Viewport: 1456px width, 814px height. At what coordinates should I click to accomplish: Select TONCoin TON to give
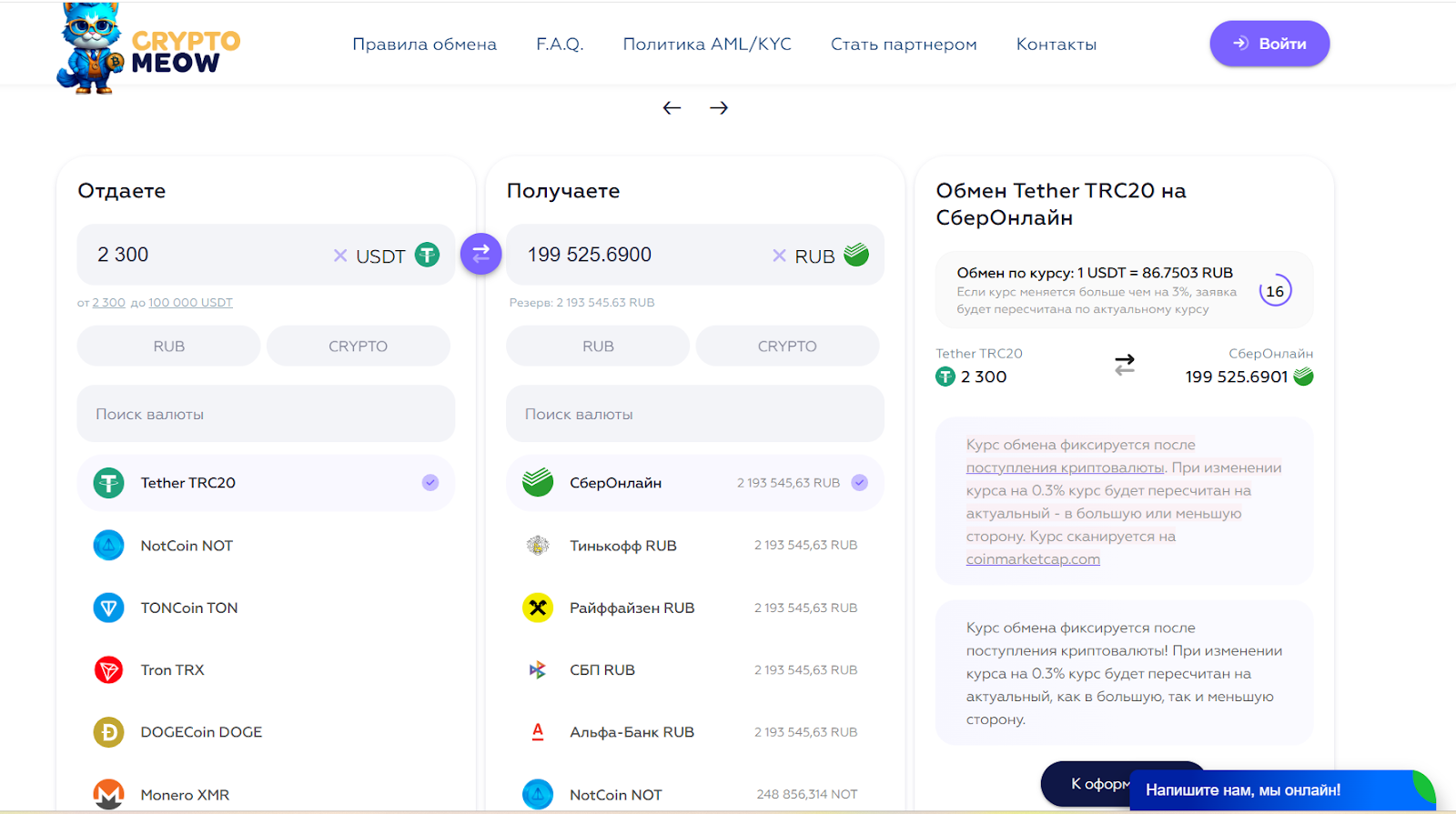coord(266,608)
